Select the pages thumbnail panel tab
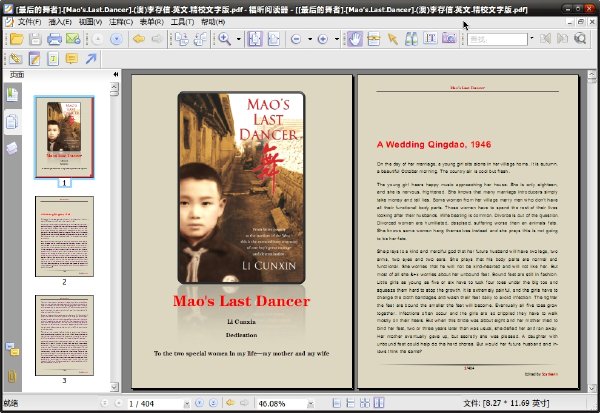600x413 pixels. (12, 122)
